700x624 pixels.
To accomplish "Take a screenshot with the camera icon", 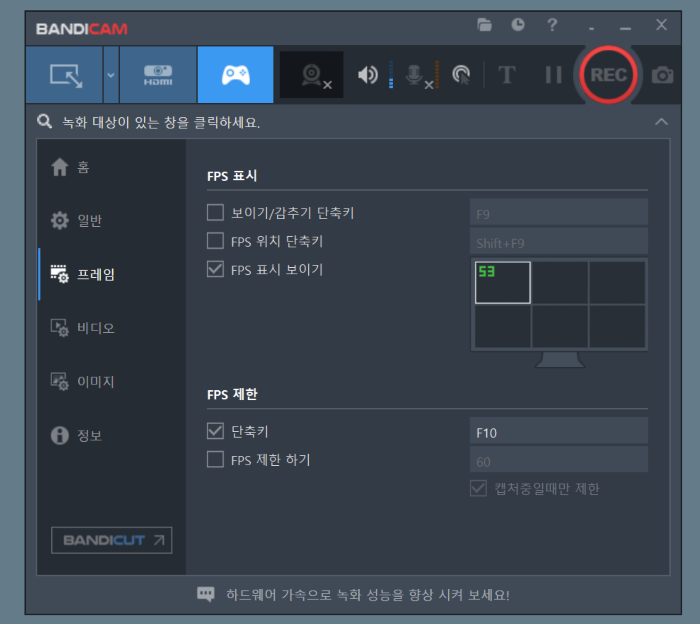I will tap(662, 75).
